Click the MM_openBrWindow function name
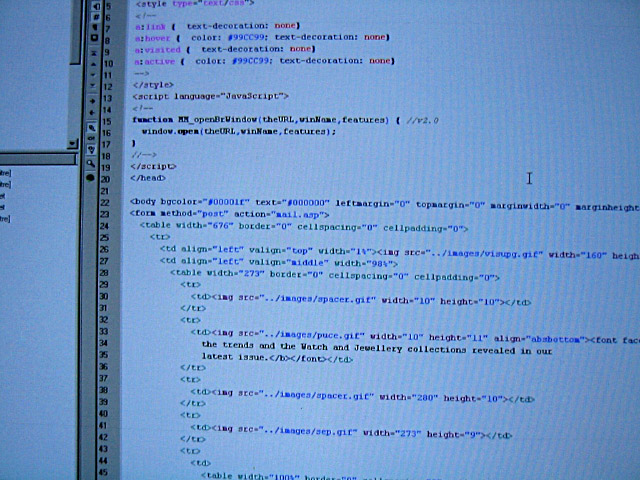This screenshot has height=480, width=640. [217, 120]
